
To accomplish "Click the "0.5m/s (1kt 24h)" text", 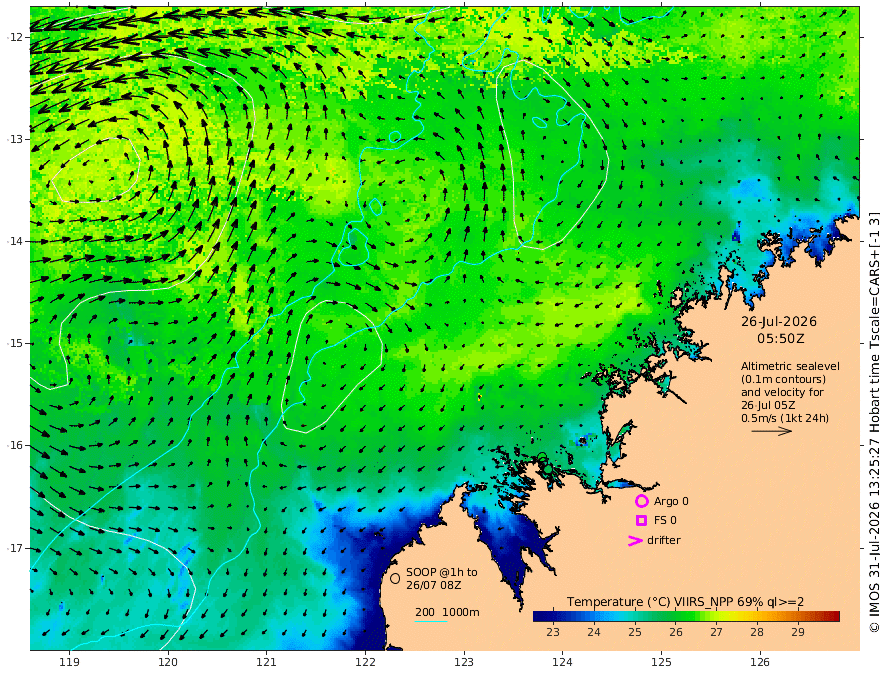I will coord(785,418).
